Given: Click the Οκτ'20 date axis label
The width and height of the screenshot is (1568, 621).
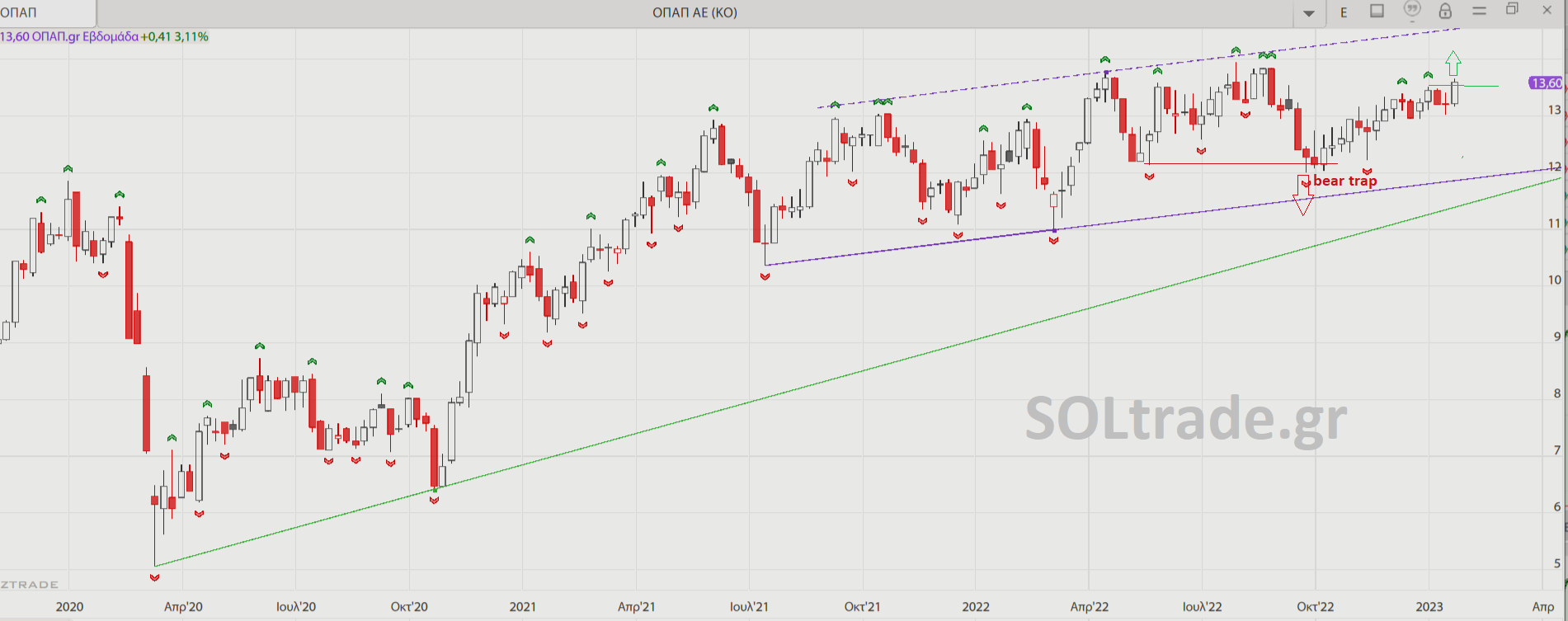Looking at the screenshot, I should (x=409, y=607).
